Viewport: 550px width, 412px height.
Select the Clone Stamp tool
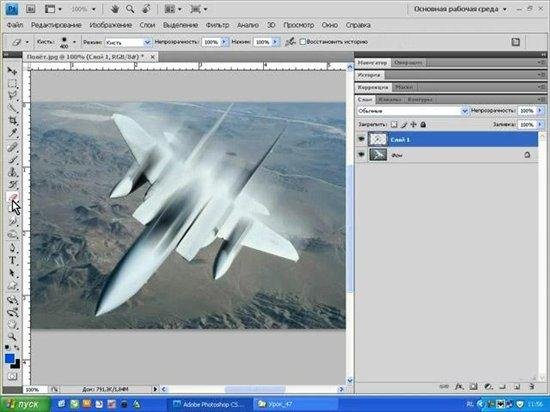tap(12, 172)
